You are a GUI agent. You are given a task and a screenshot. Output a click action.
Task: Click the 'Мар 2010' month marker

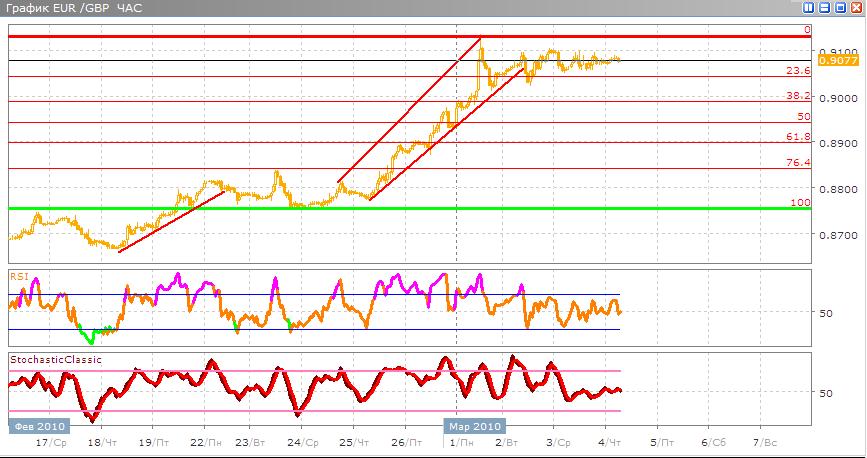point(475,426)
